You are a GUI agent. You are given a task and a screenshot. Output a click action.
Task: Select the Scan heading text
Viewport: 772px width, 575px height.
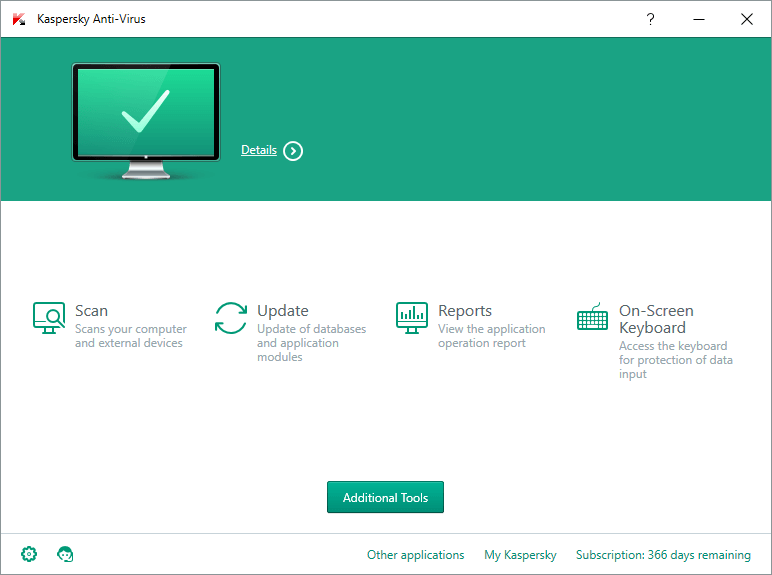[91, 311]
